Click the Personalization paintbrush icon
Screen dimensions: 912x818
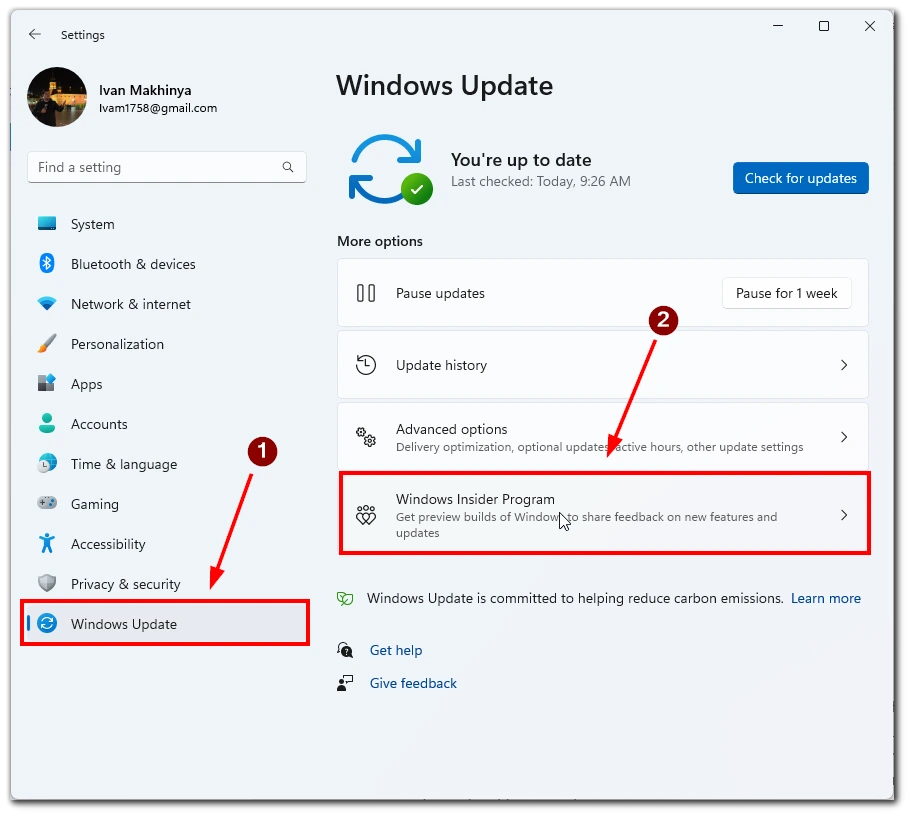click(47, 344)
